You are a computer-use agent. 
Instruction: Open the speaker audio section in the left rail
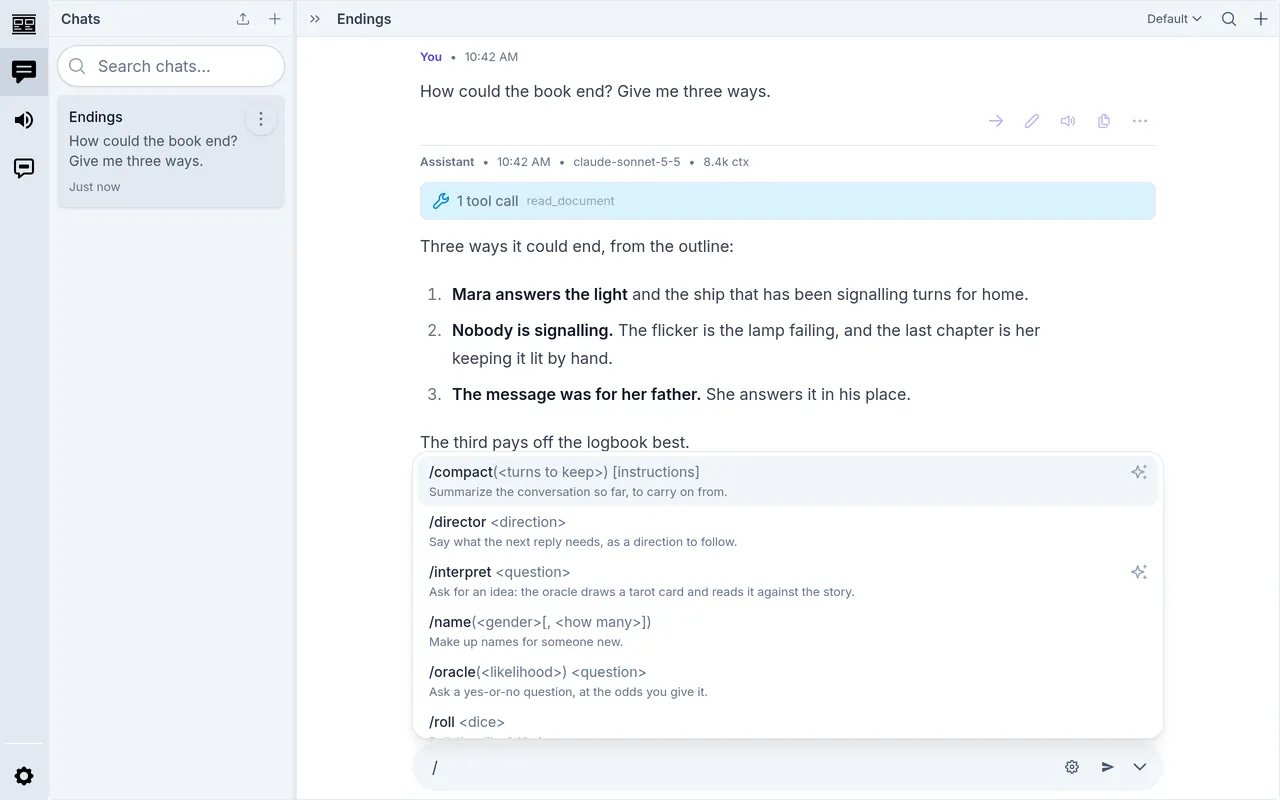(x=24, y=120)
